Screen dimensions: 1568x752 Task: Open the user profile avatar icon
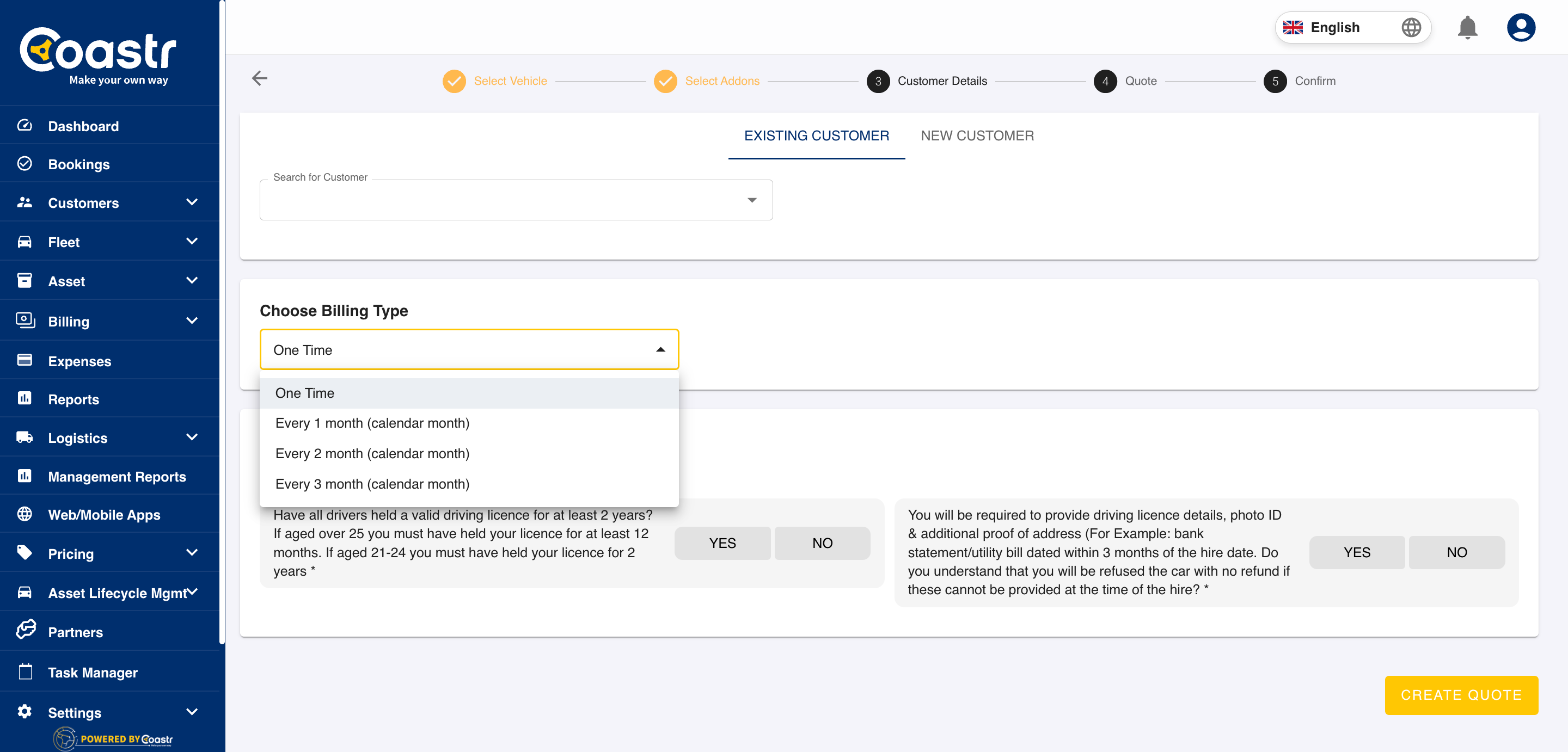(1521, 27)
